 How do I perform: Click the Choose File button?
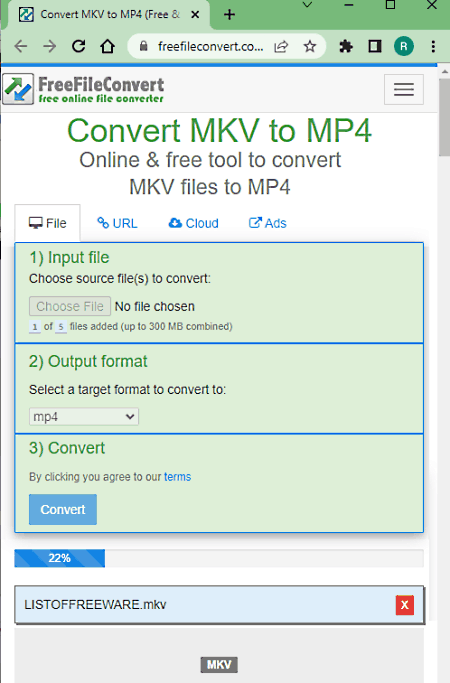click(x=70, y=306)
